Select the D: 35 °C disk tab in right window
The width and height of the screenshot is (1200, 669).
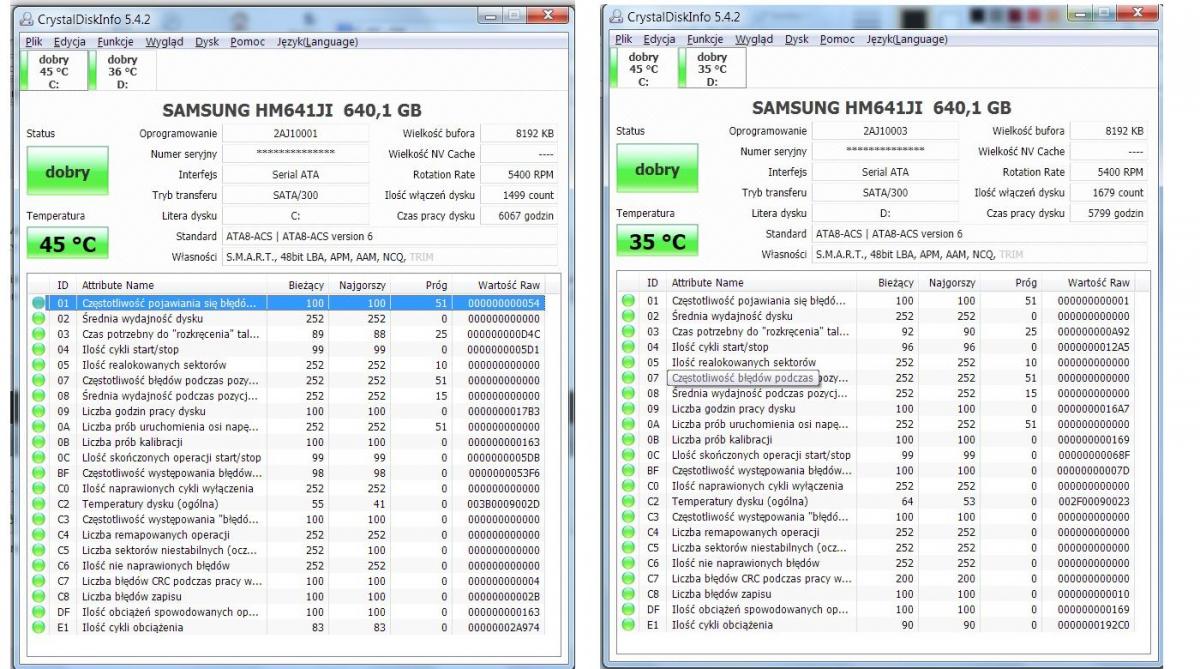pos(712,69)
